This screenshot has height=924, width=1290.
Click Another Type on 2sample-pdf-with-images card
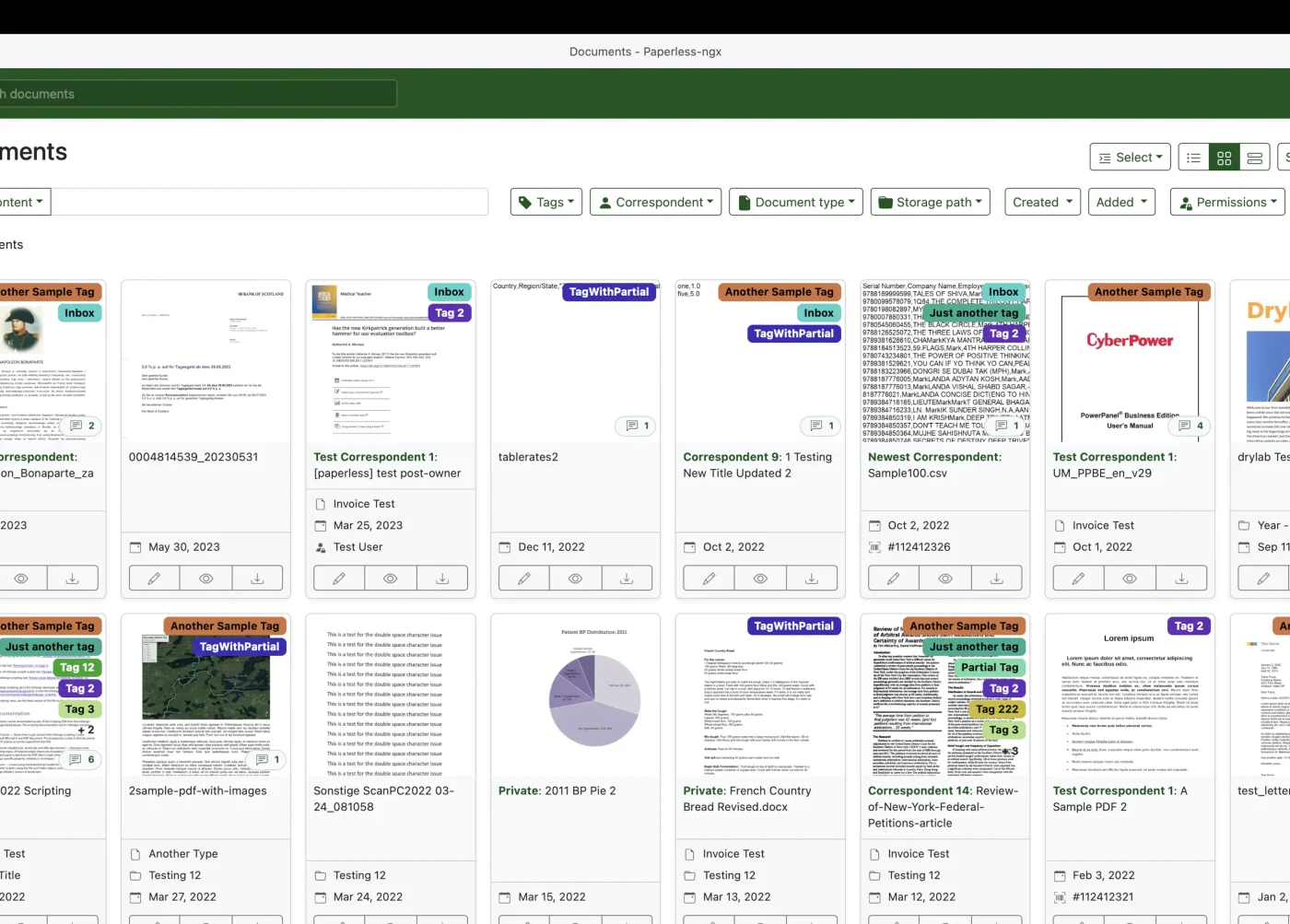(183, 854)
